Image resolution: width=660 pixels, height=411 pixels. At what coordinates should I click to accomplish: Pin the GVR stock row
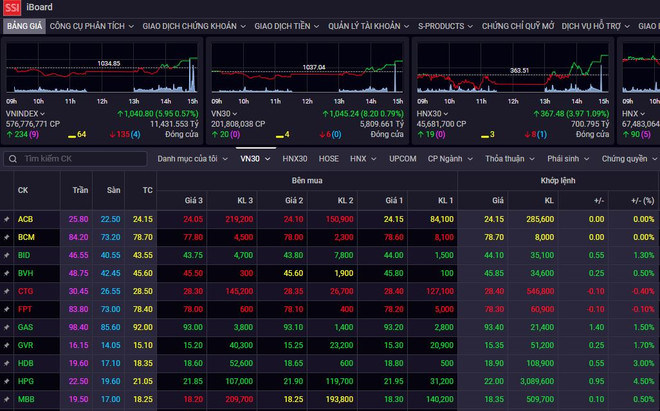7,345
